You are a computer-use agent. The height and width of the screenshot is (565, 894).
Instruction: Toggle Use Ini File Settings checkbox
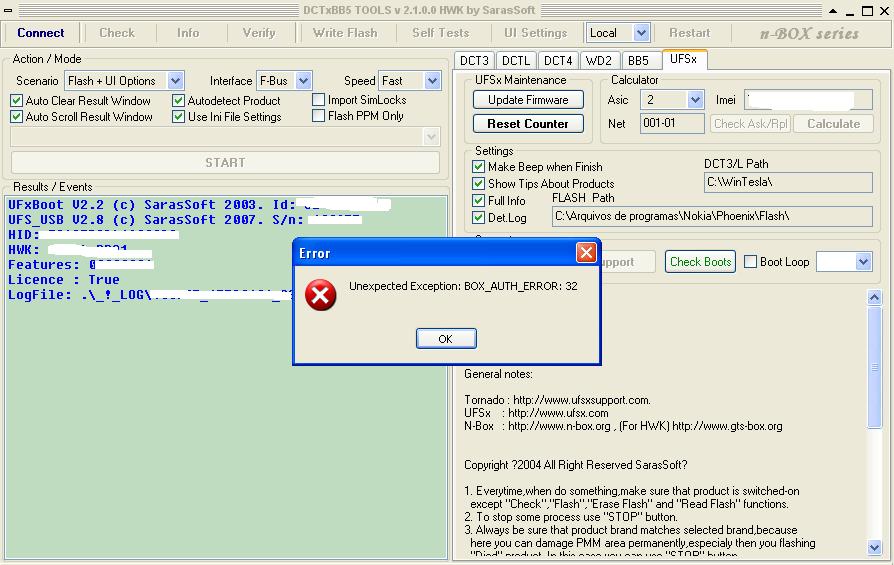tap(178, 117)
